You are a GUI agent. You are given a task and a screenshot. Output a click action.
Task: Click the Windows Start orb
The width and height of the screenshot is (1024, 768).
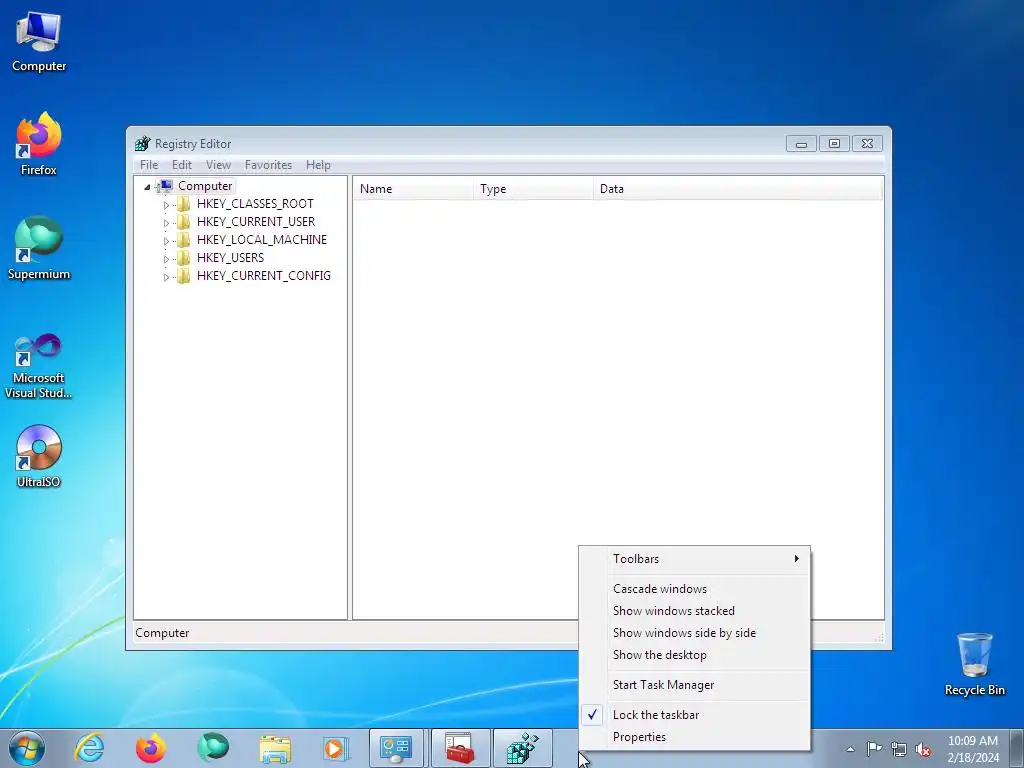(x=27, y=748)
